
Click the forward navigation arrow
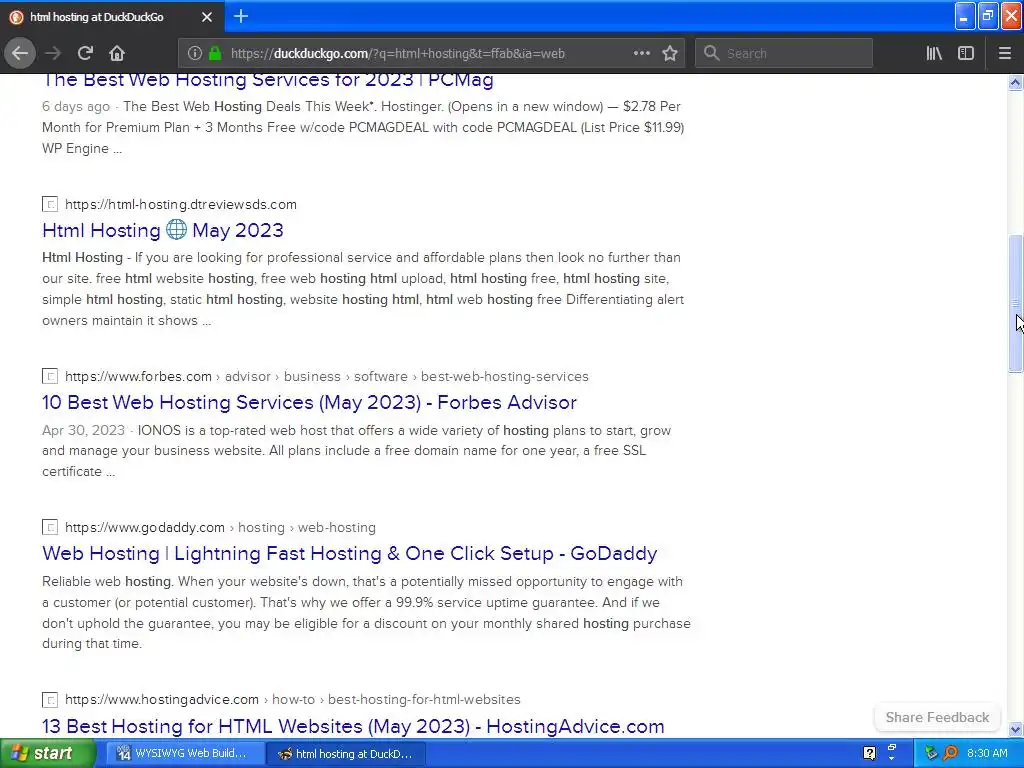pyautogui.click(x=53, y=53)
